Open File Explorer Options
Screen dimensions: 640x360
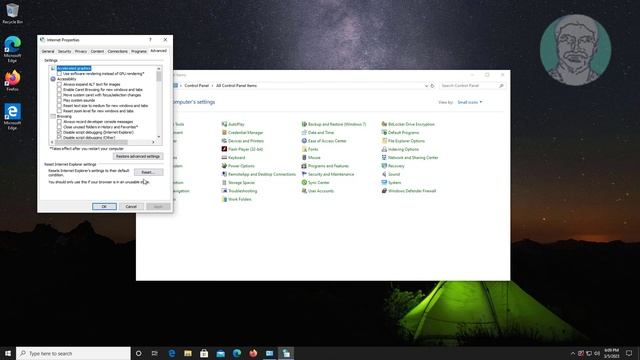tap(403, 141)
